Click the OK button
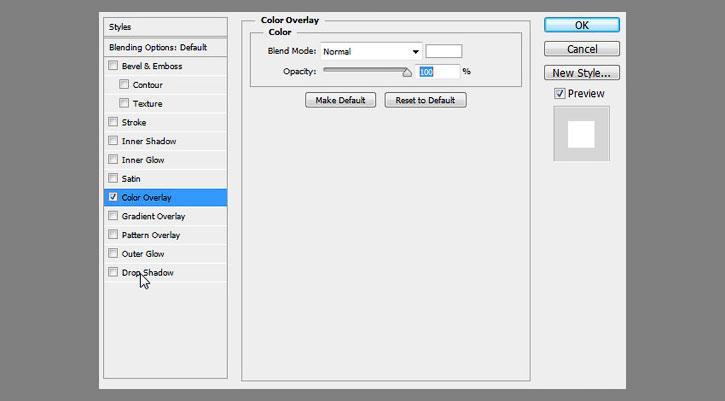This screenshot has width=725, height=401. (582, 25)
